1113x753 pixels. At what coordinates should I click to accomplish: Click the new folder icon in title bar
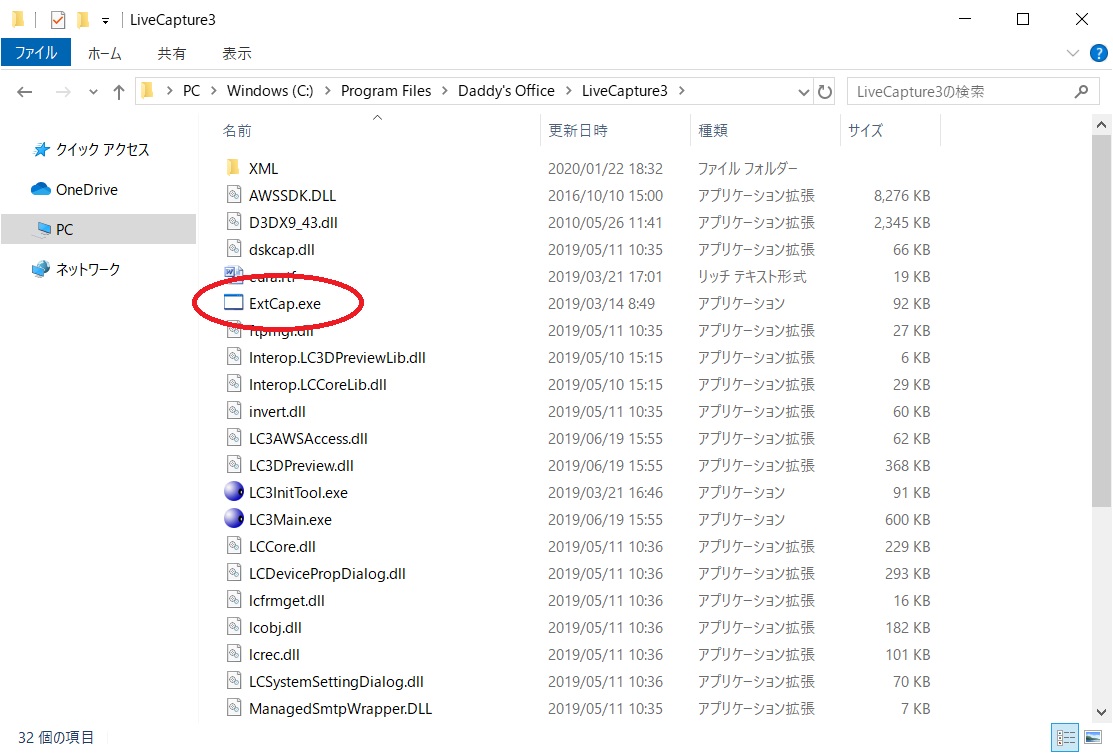click(83, 20)
